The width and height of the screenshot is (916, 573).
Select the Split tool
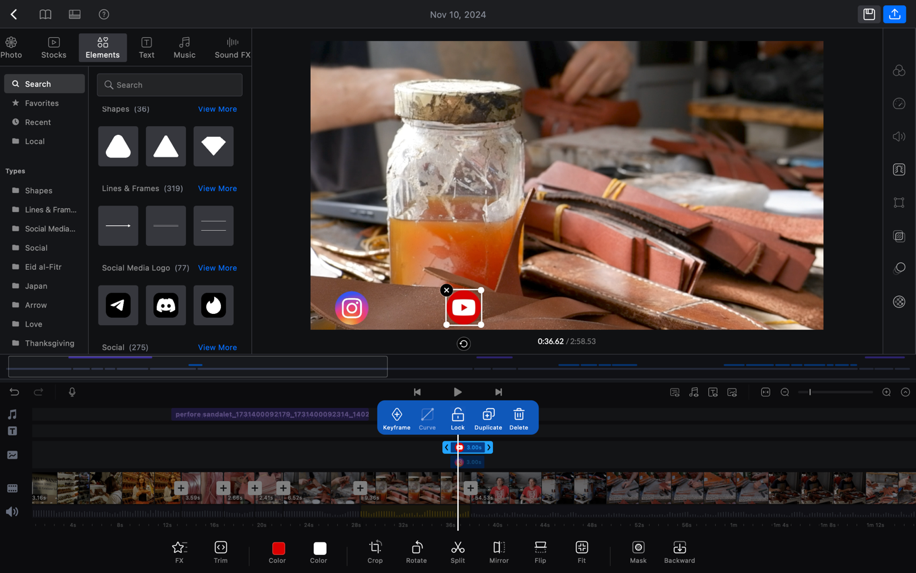point(457,551)
